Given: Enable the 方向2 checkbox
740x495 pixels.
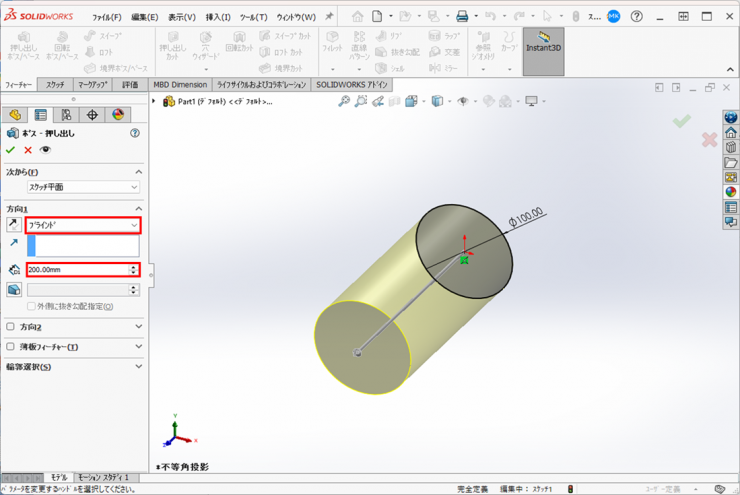Looking at the screenshot, I should point(11,327).
